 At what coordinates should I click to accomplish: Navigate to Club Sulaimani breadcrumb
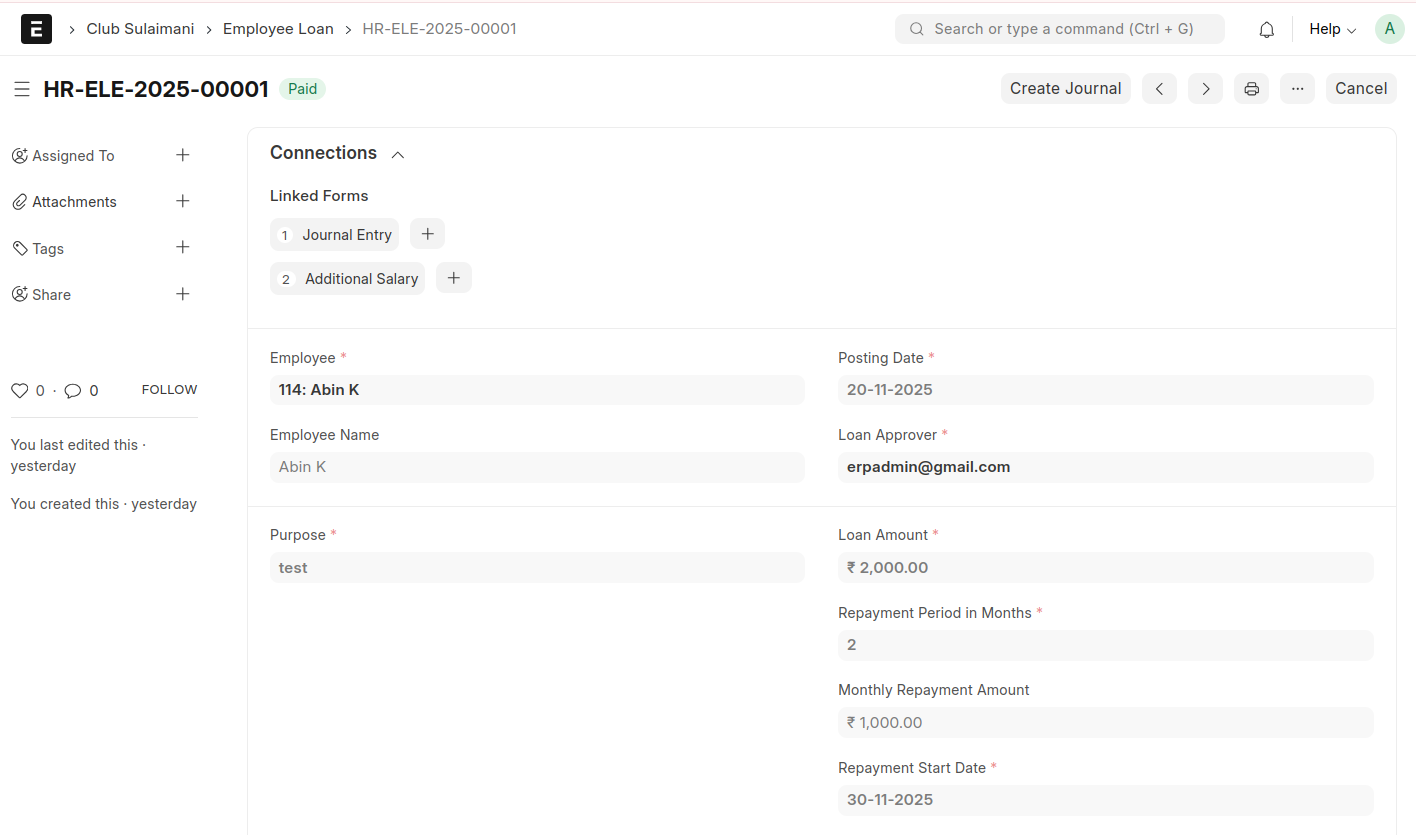coord(140,29)
